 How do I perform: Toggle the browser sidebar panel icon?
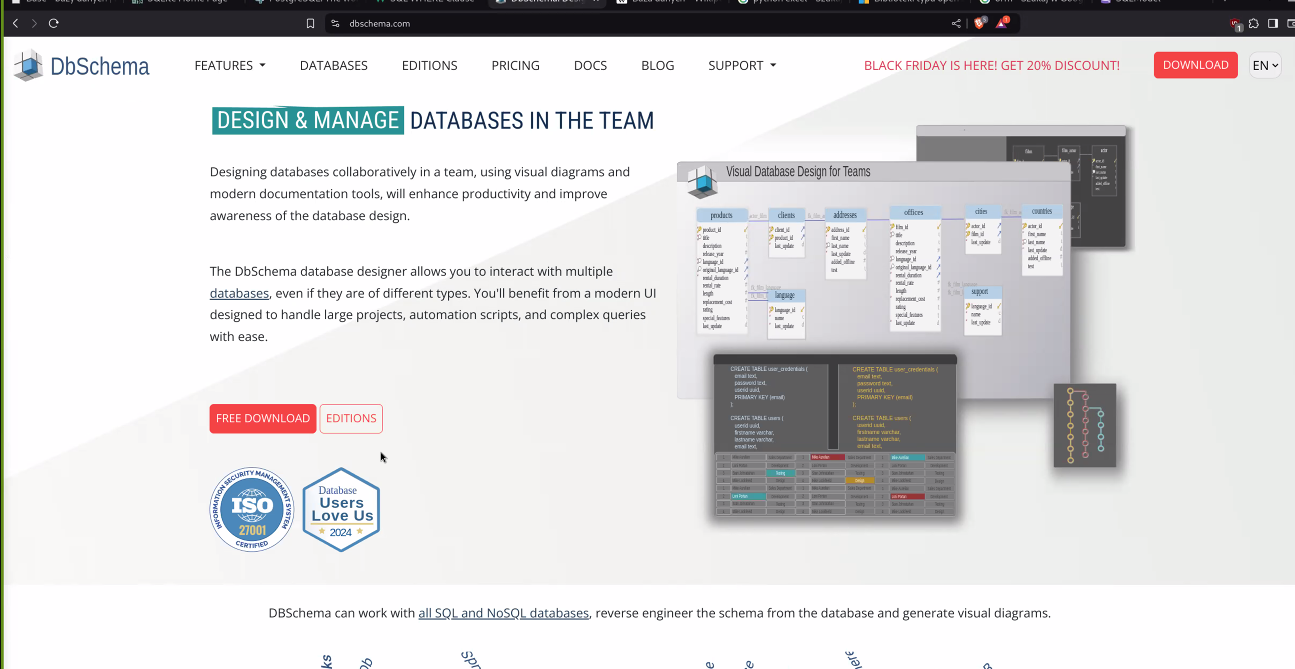[x=1273, y=23]
